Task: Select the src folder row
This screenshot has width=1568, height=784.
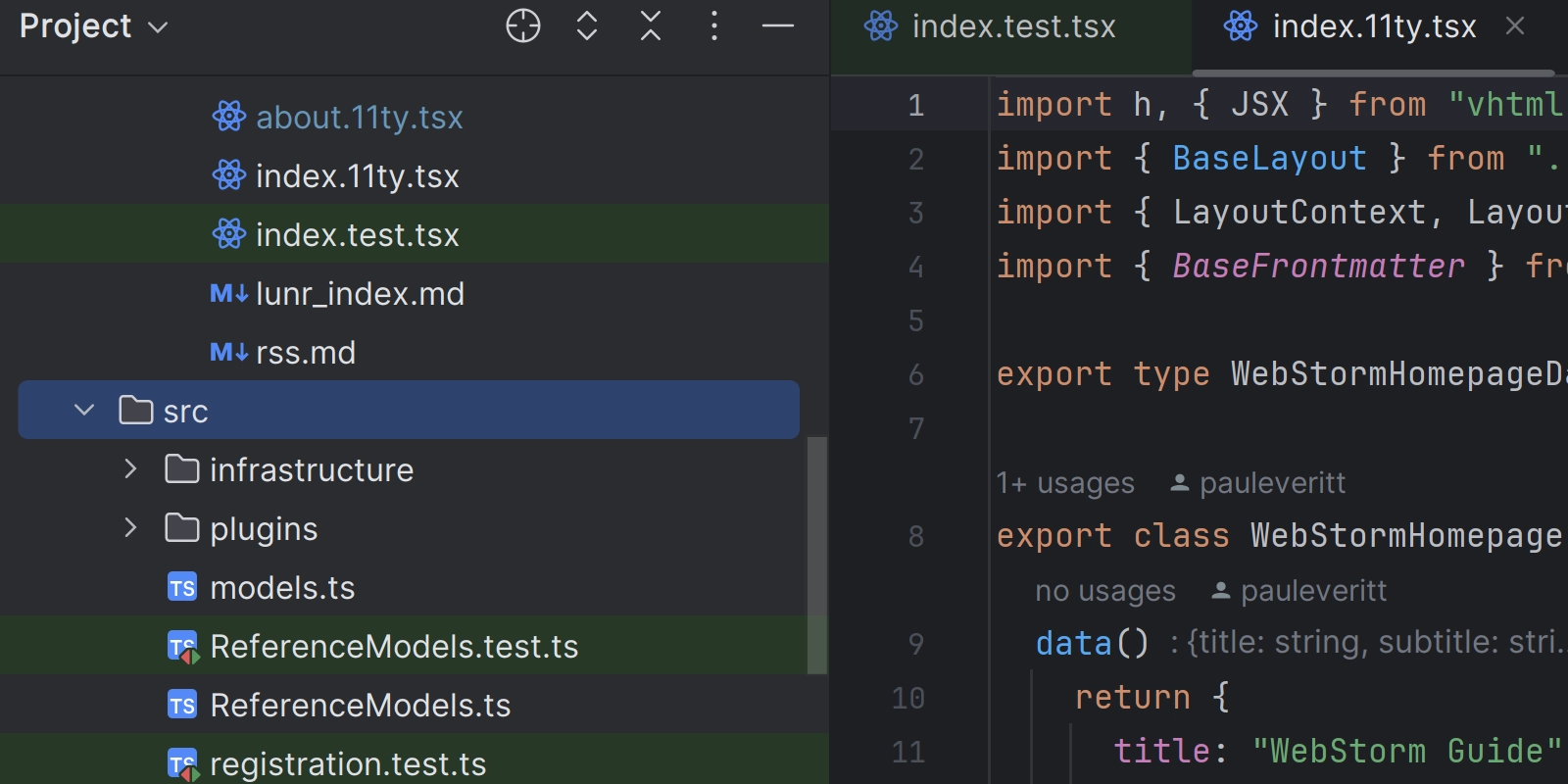Action: click(409, 410)
